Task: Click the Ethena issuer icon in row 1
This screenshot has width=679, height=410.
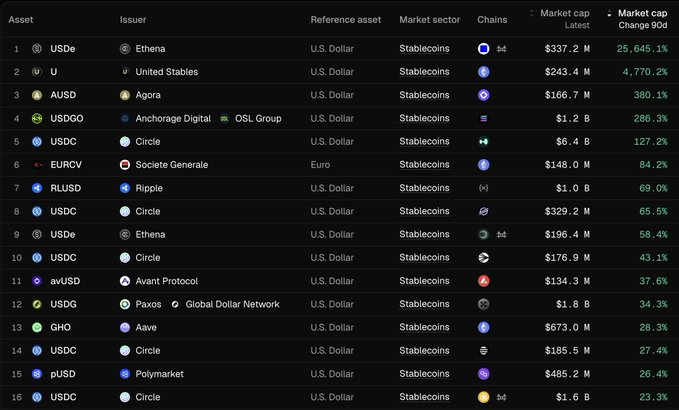Action: click(x=125, y=48)
